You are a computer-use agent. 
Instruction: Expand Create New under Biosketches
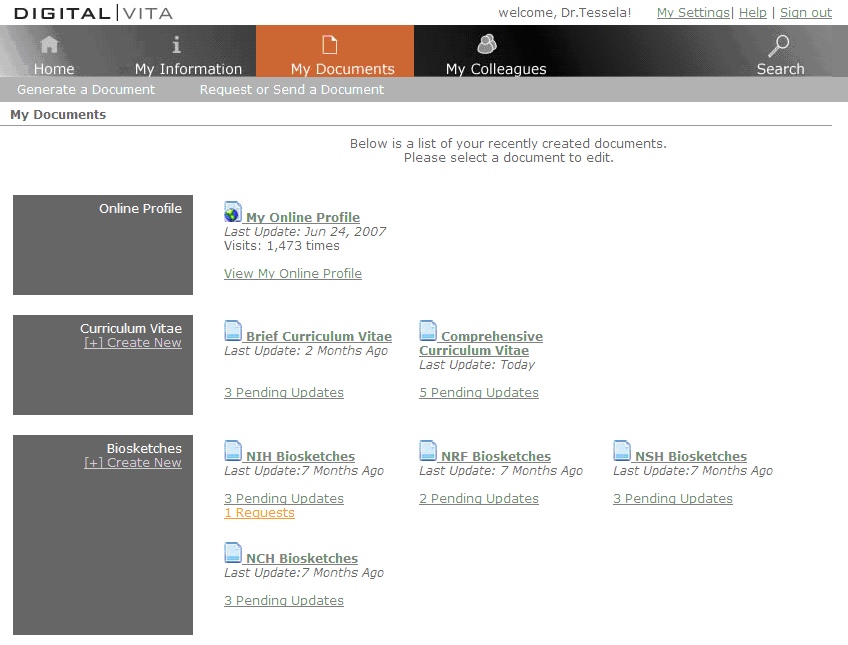click(133, 463)
